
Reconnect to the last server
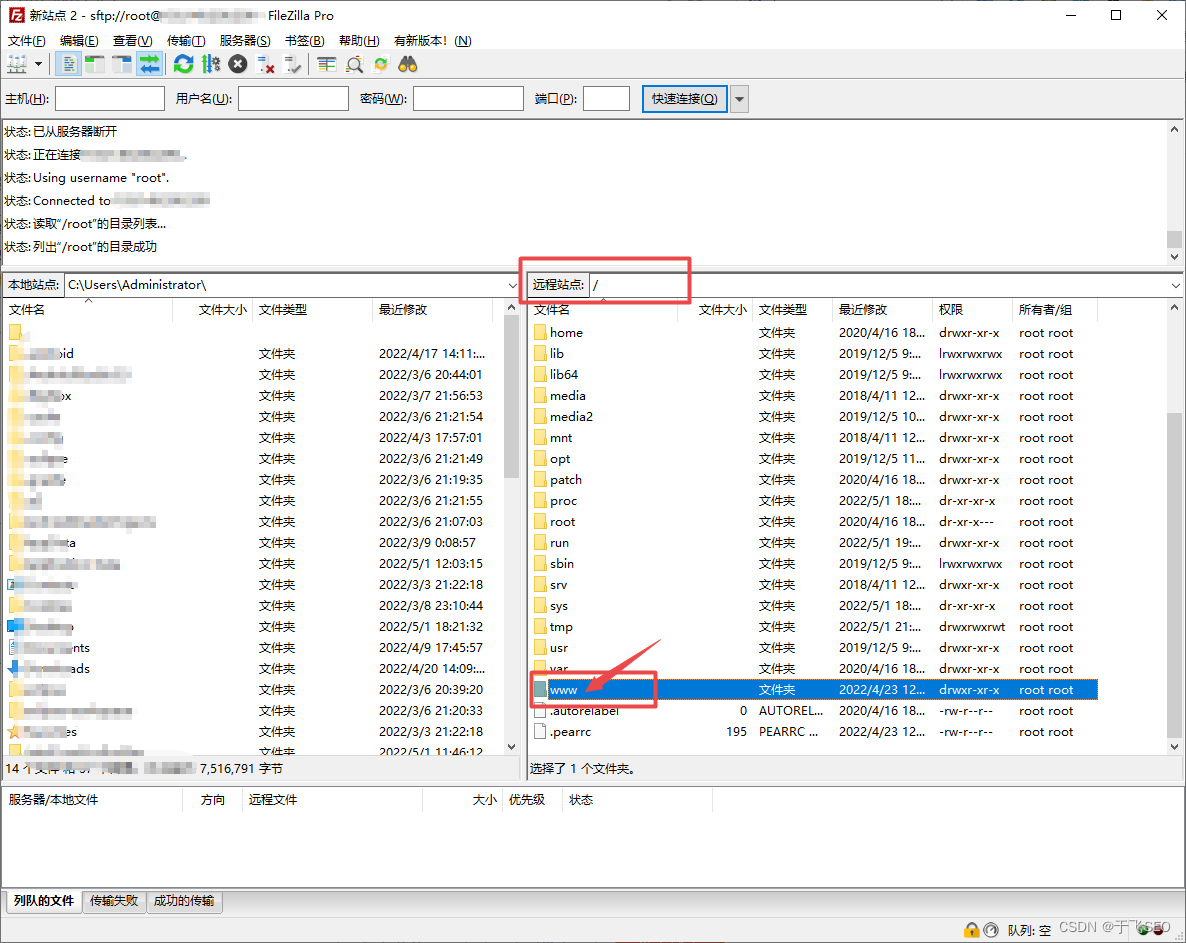(292, 64)
